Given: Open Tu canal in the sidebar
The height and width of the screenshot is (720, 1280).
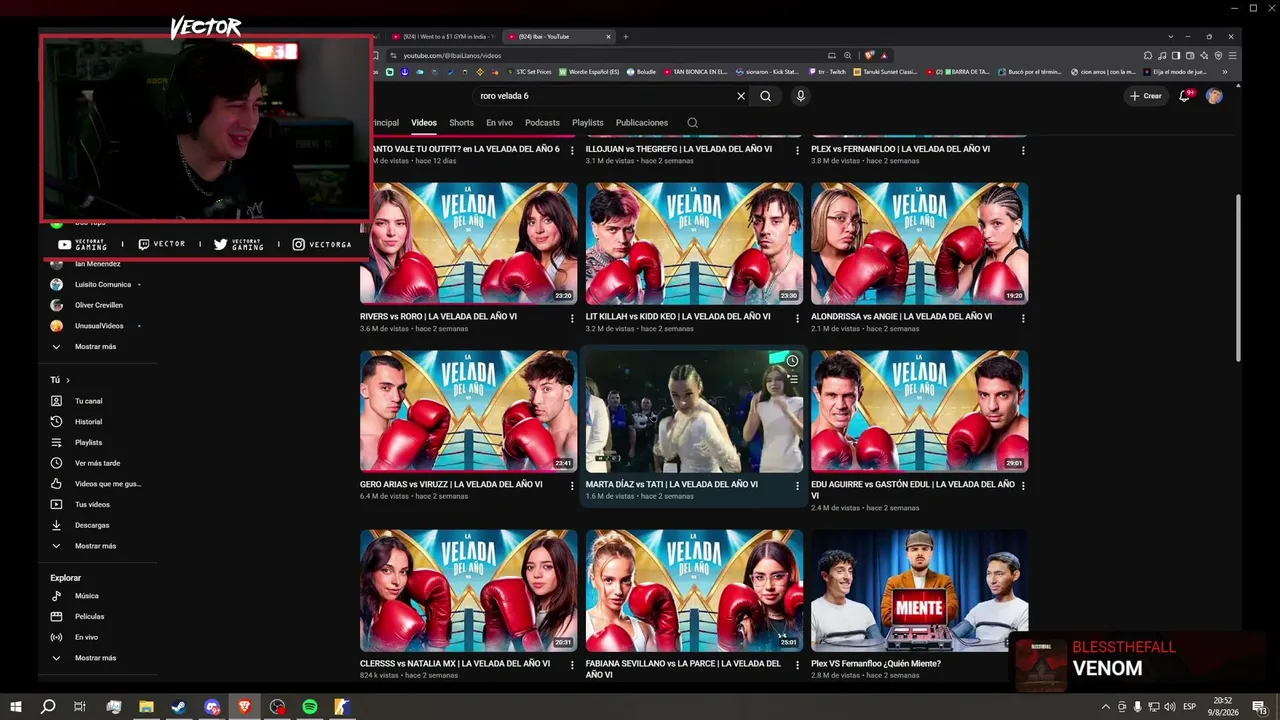Looking at the screenshot, I should [88, 401].
